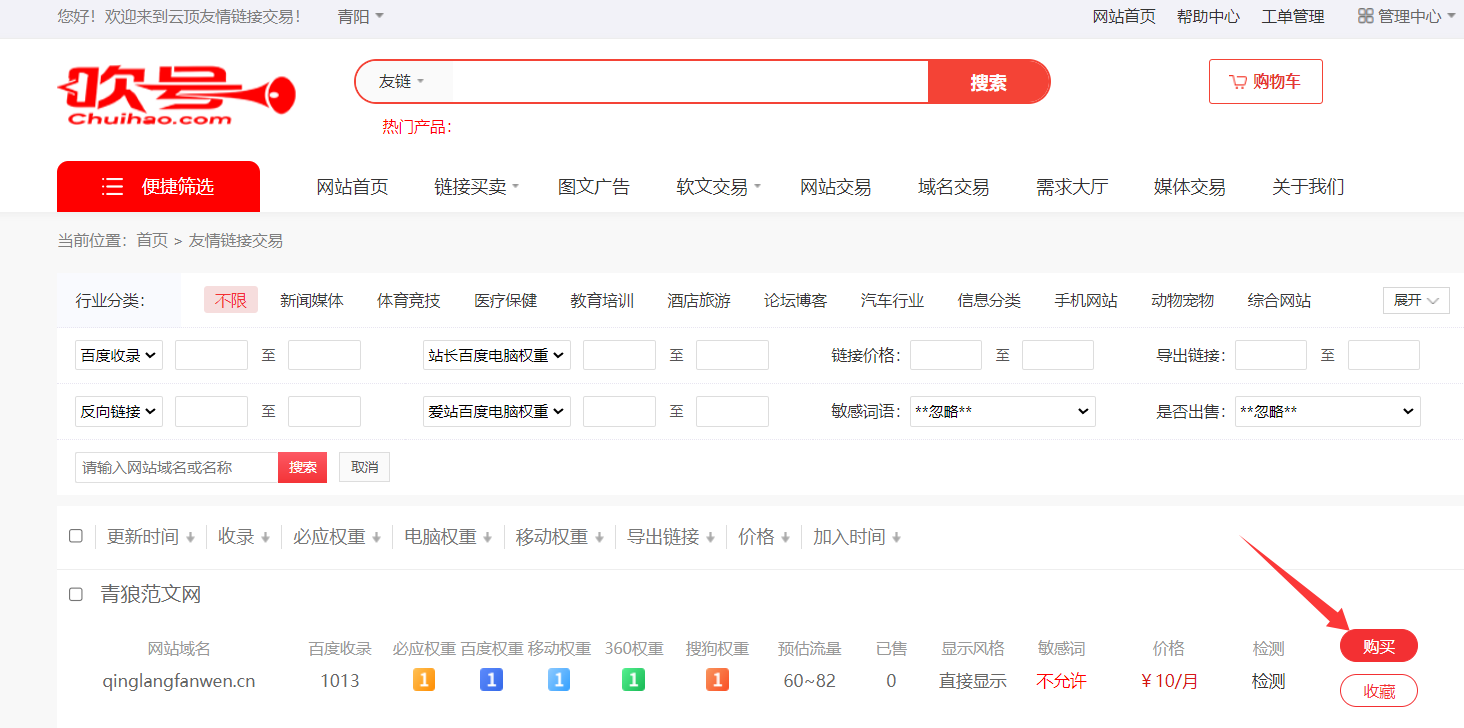Open the 爱站百度电脑权重 select box
This screenshot has width=1464, height=728.
click(x=497, y=411)
